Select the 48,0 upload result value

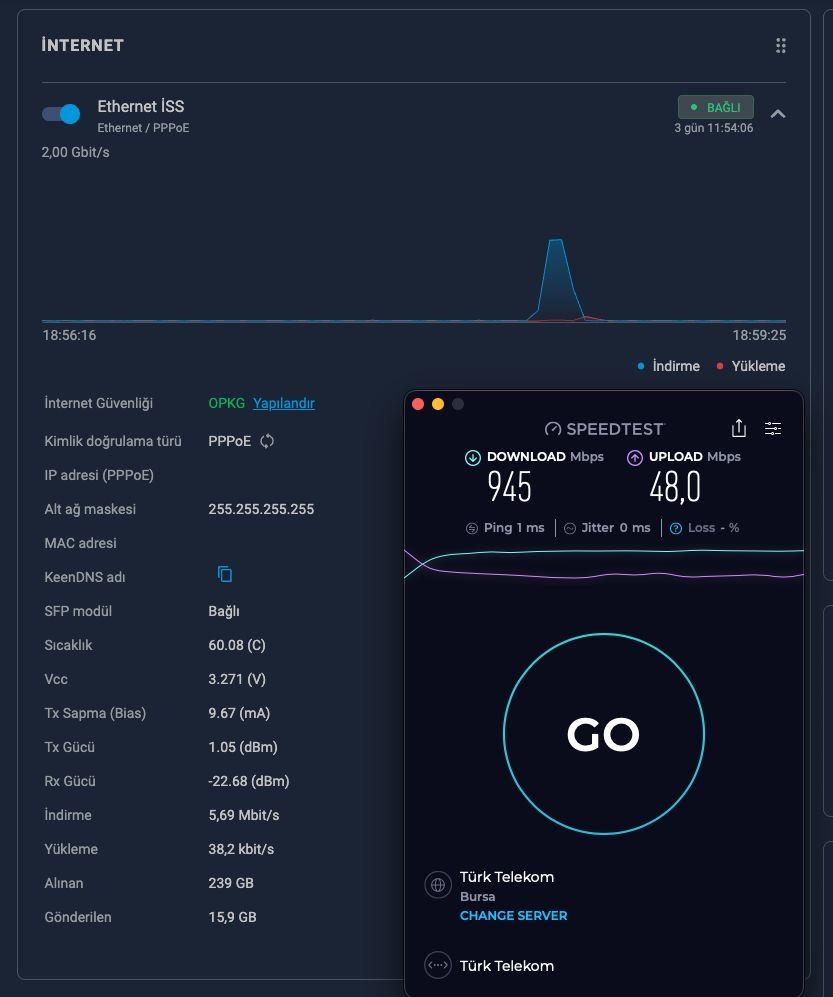675,487
